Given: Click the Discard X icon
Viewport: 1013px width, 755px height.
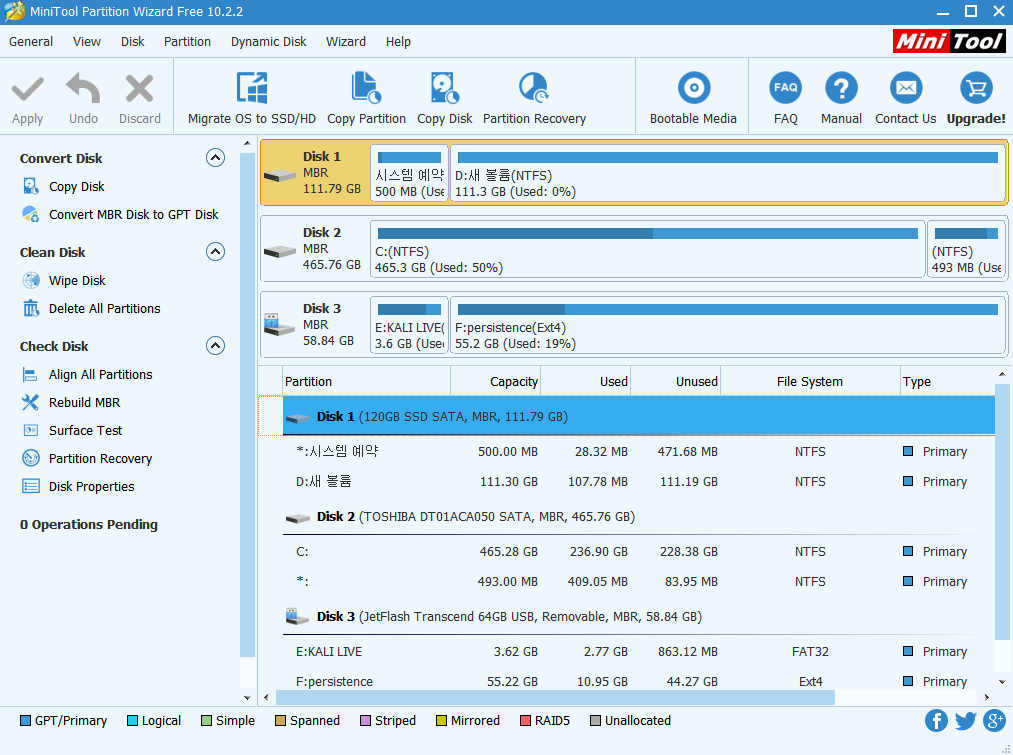Looking at the screenshot, I should point(140,89).
